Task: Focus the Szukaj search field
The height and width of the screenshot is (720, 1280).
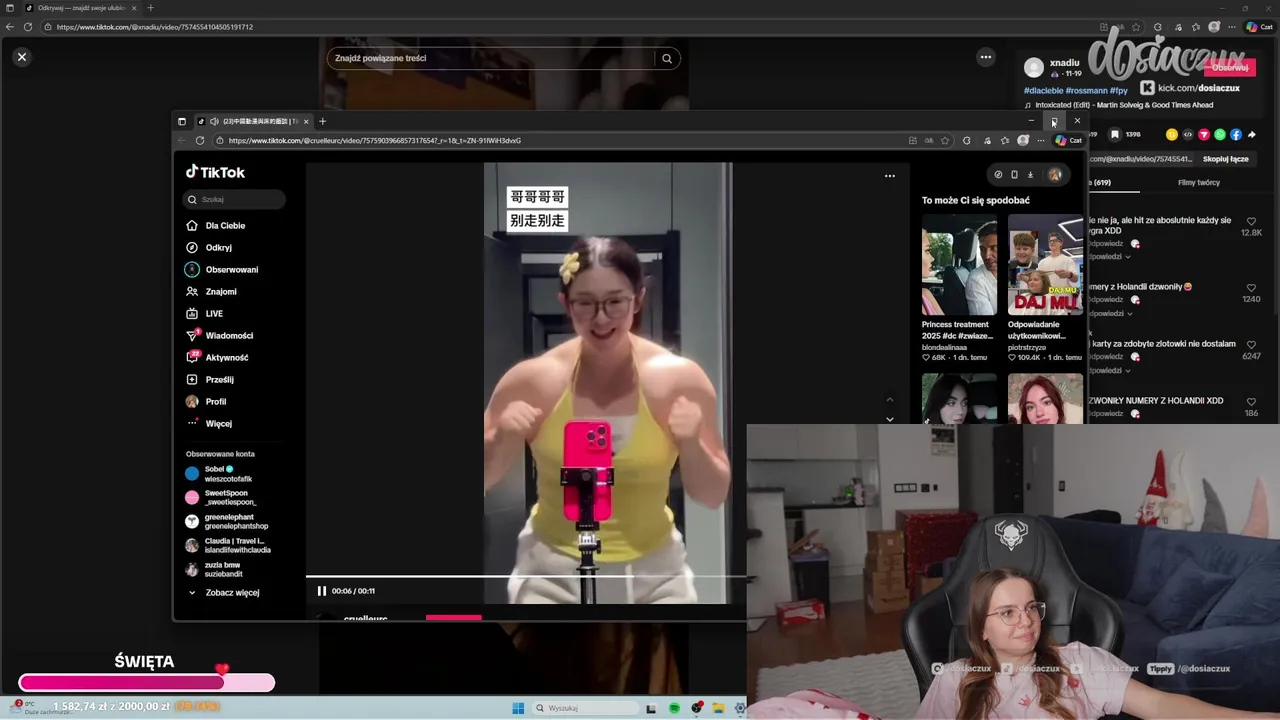Action: tap(235, 199)
